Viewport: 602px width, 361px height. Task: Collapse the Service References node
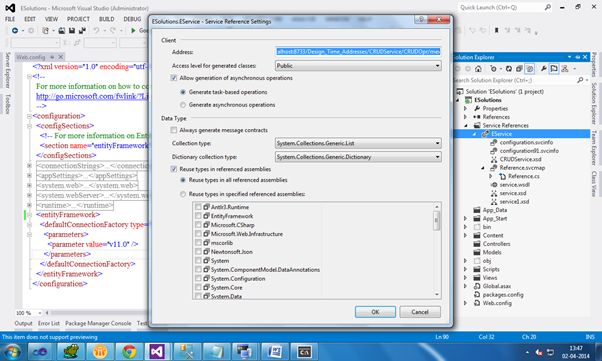coord(465,126)
